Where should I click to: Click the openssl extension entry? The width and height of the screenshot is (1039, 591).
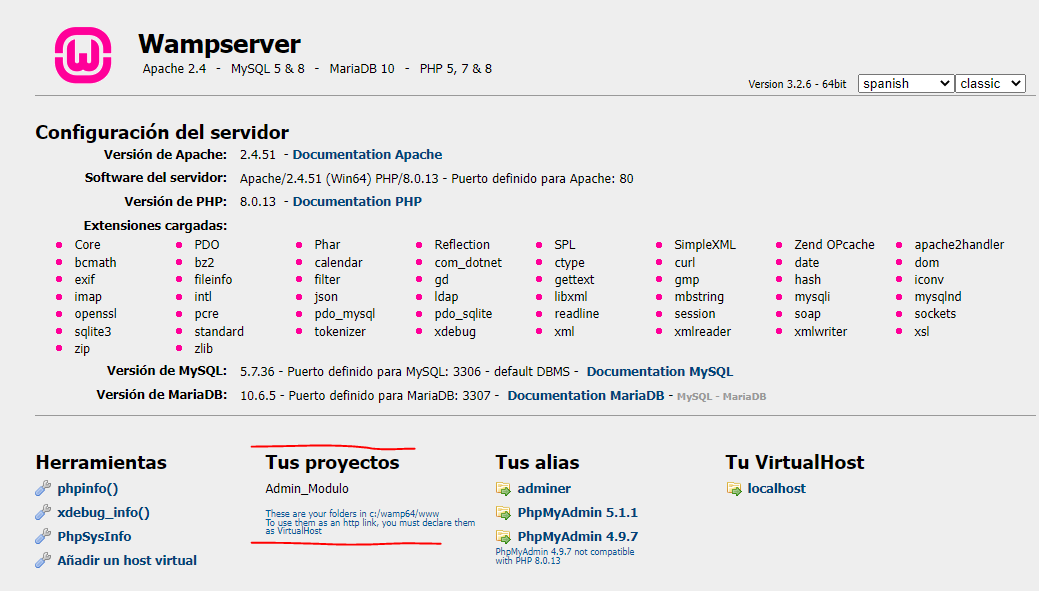(95, 313)
